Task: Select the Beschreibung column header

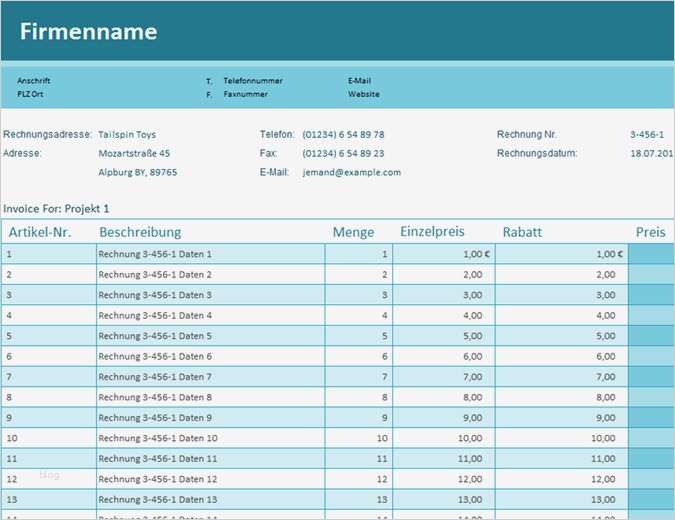Action: tap(140, 232)
